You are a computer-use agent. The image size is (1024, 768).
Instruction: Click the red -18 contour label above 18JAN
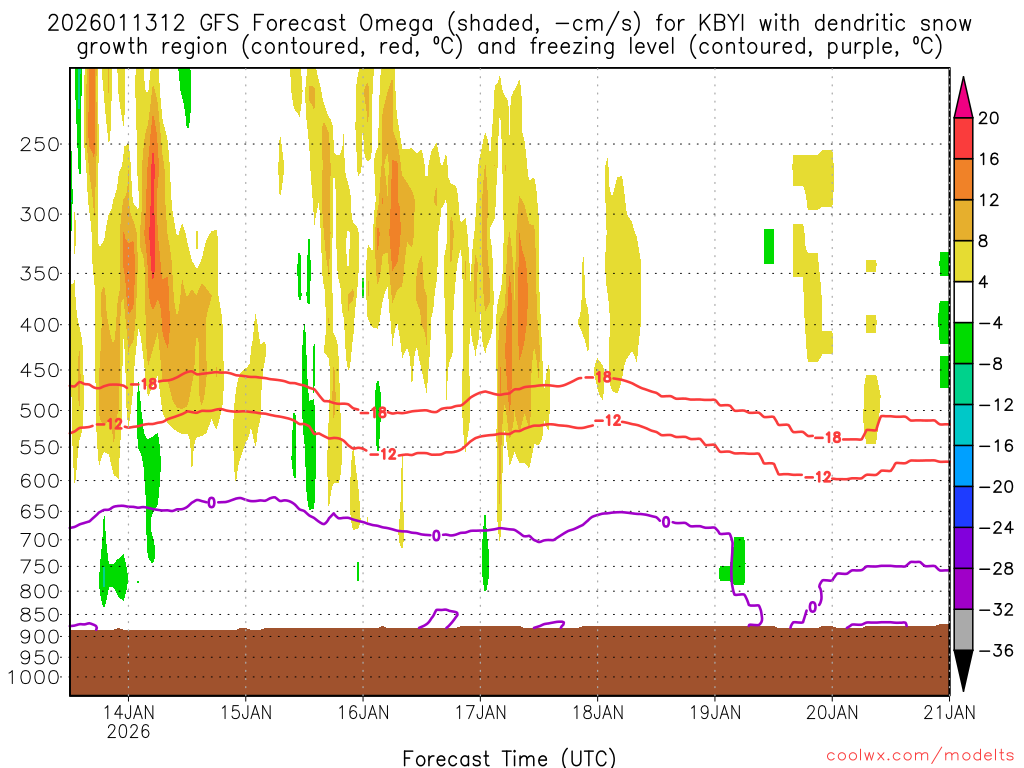click(598, 377)
